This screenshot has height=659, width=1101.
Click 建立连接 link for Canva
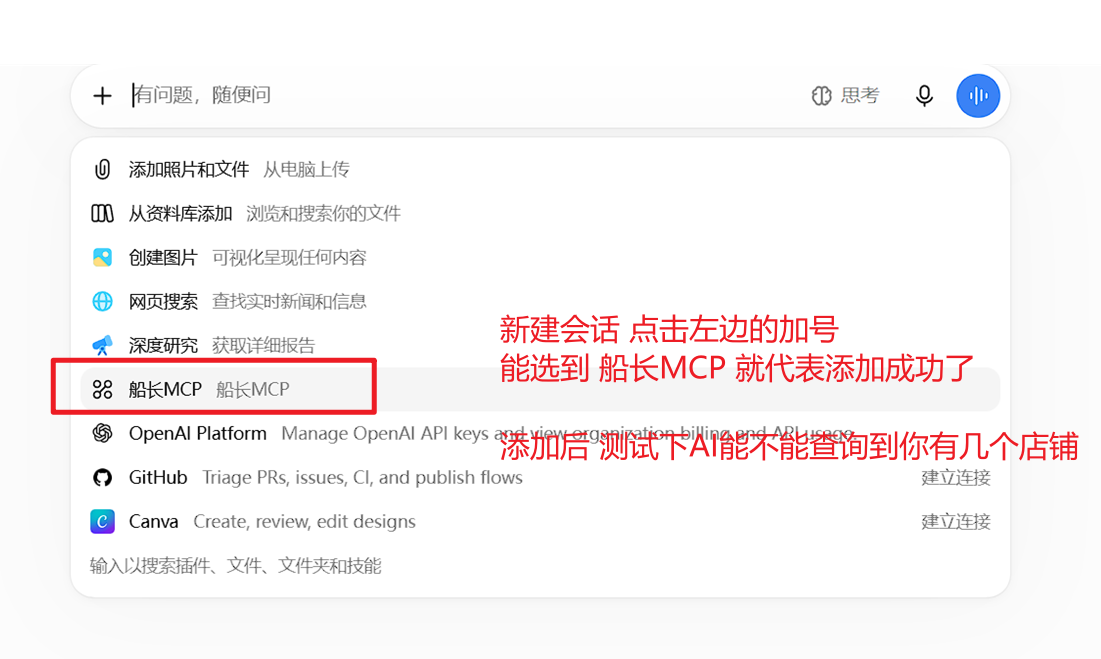coord(956,521)
